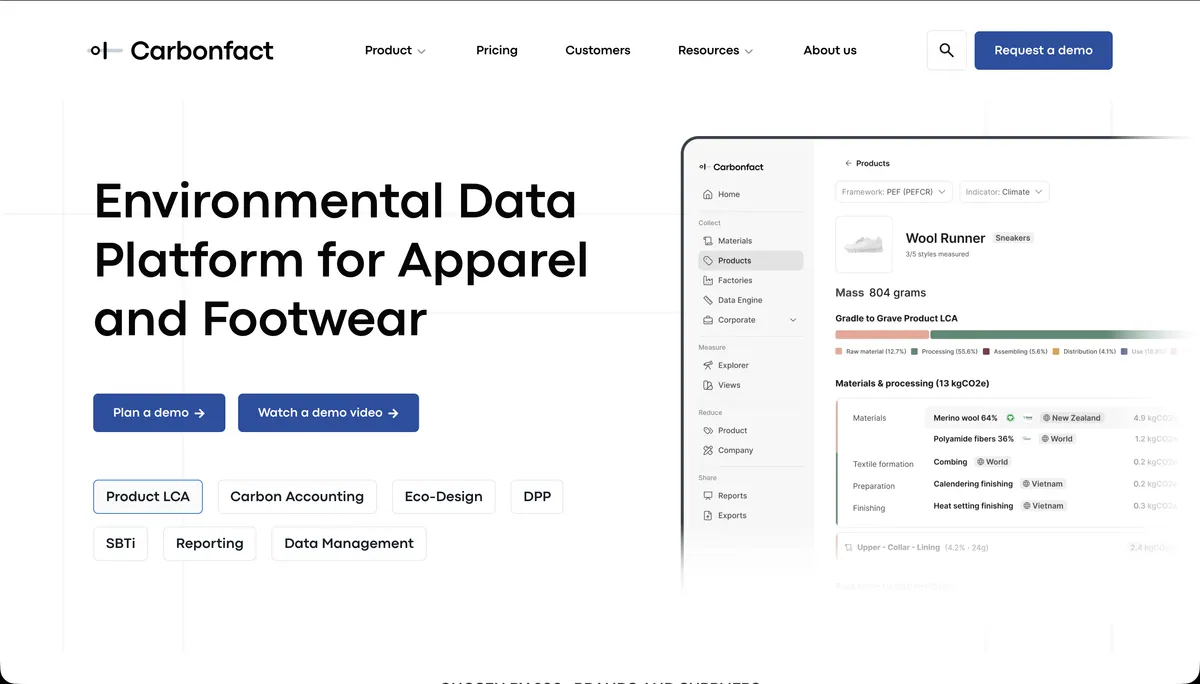
Task: Open the Exports icon under Share
Action: (x=708, y=516)
